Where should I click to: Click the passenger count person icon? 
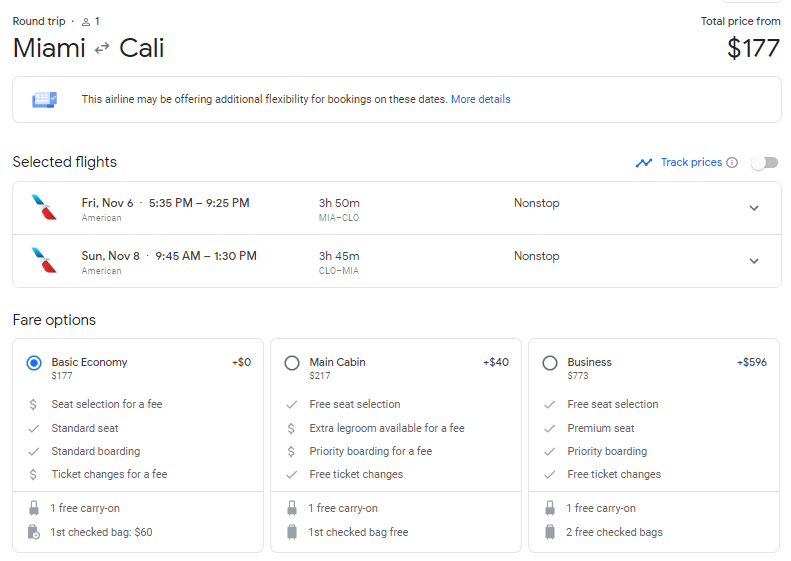[86, 21]
